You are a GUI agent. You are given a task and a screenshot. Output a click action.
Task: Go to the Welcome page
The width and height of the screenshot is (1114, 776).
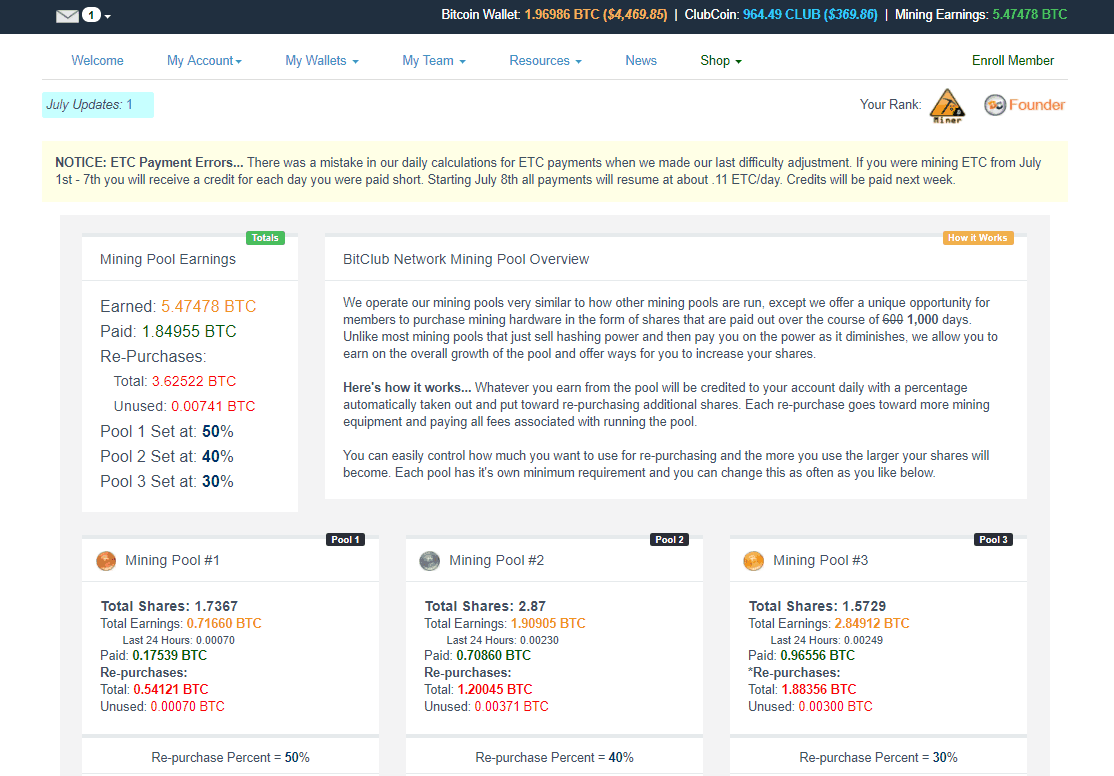[97, 61]
